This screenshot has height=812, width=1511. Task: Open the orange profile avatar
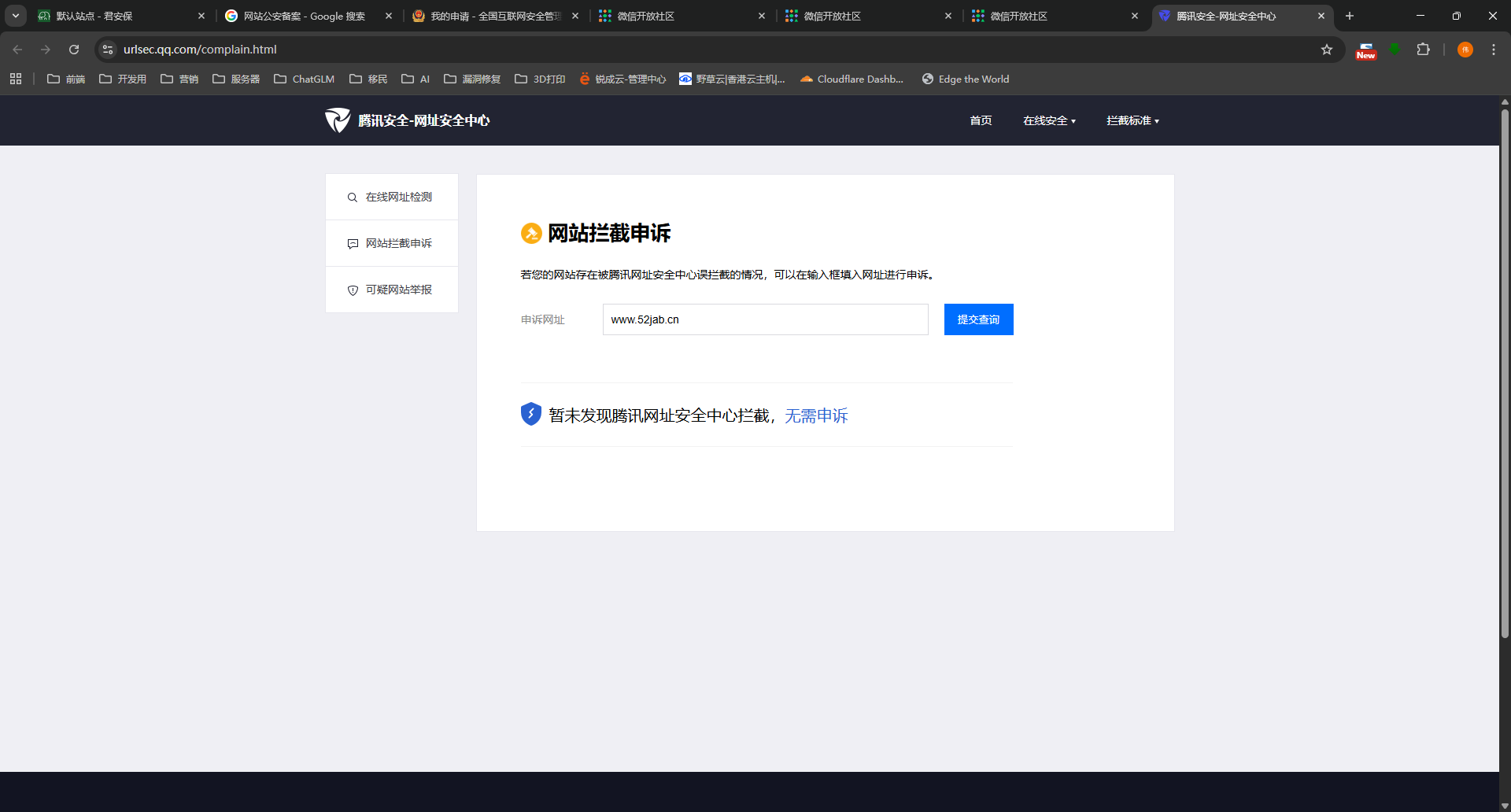tap(1465, 50)
